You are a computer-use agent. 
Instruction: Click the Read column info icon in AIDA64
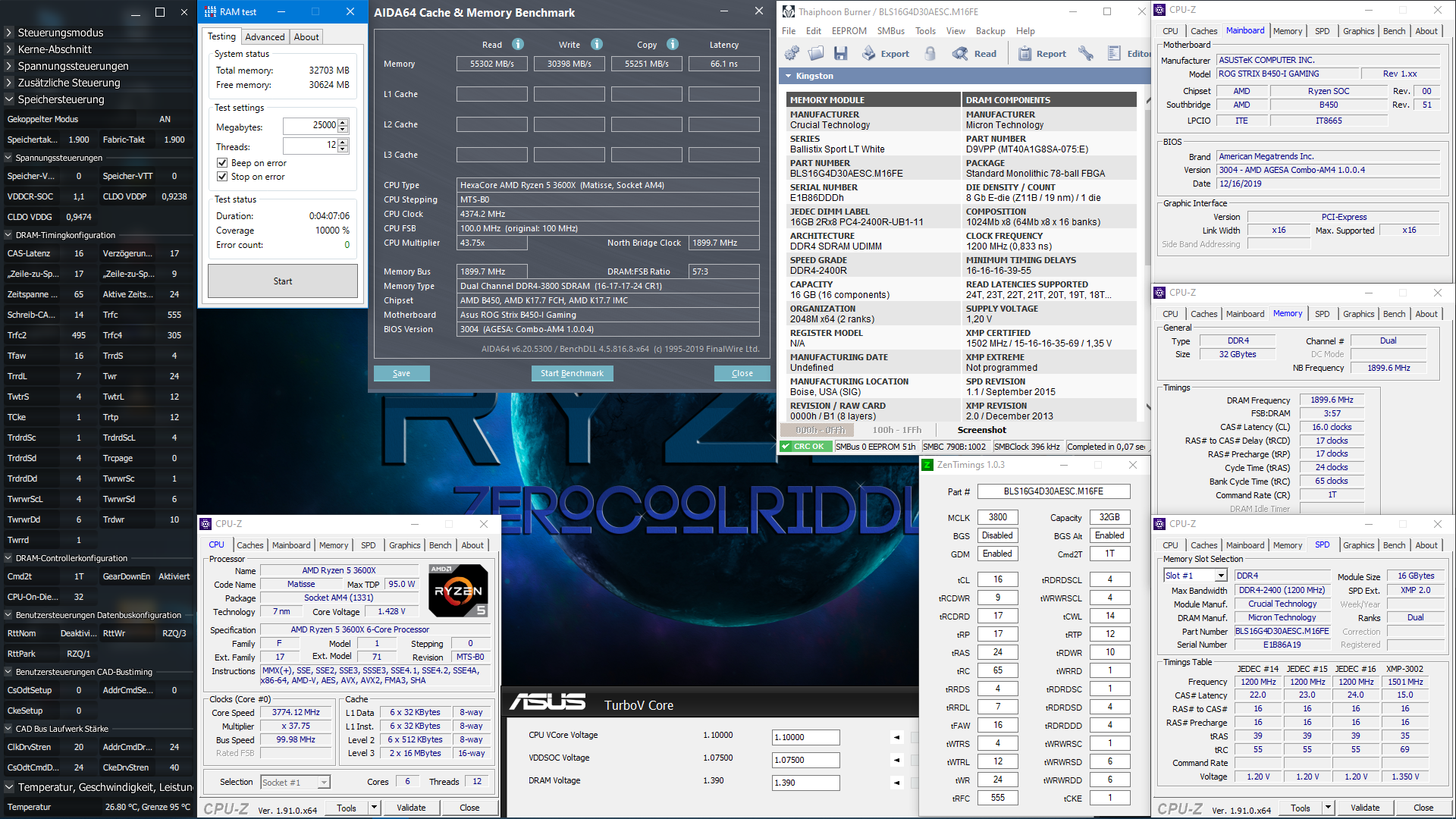click(518, 44)
